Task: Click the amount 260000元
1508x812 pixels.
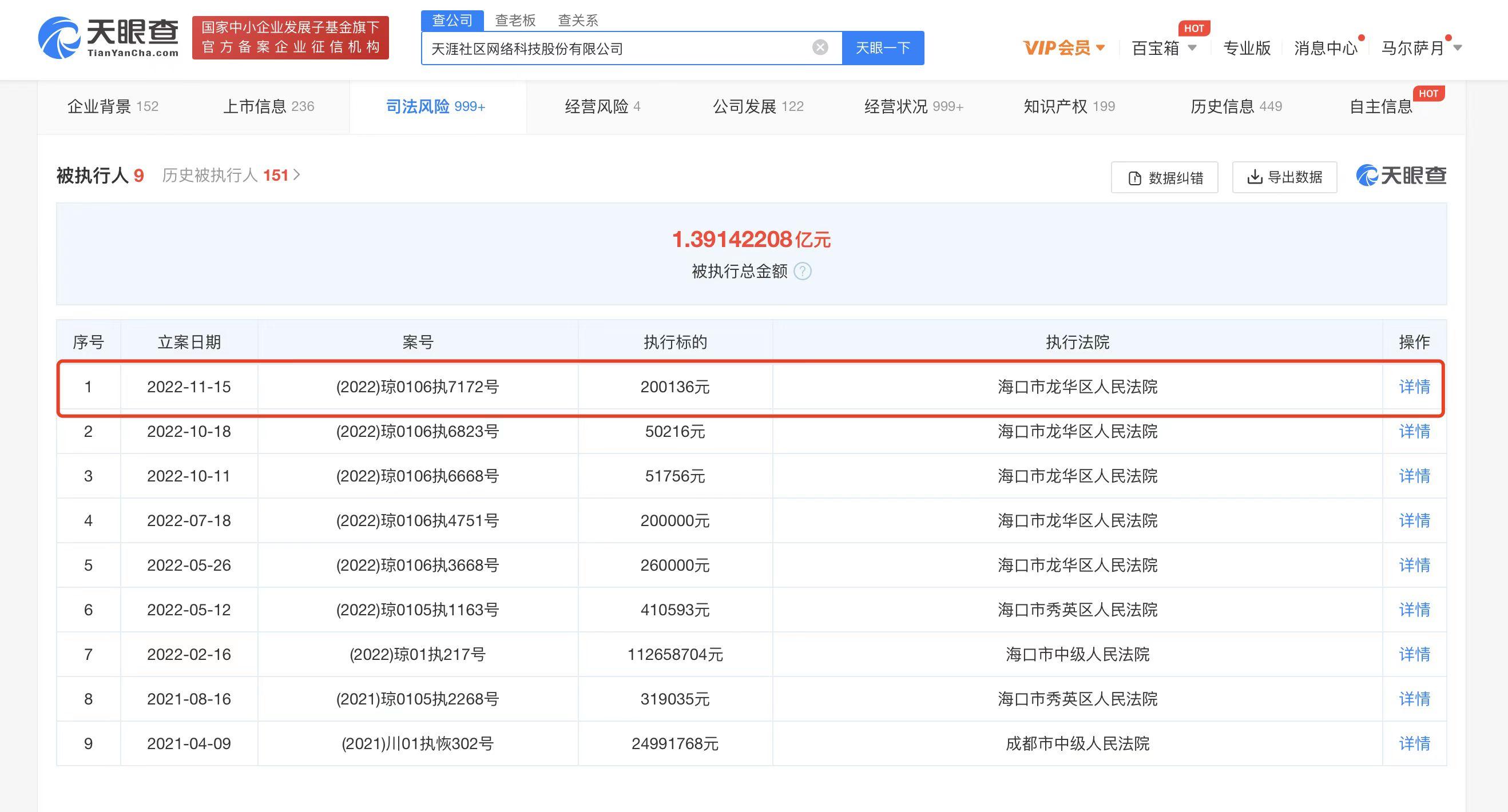Action: click(x=675, y=565)
